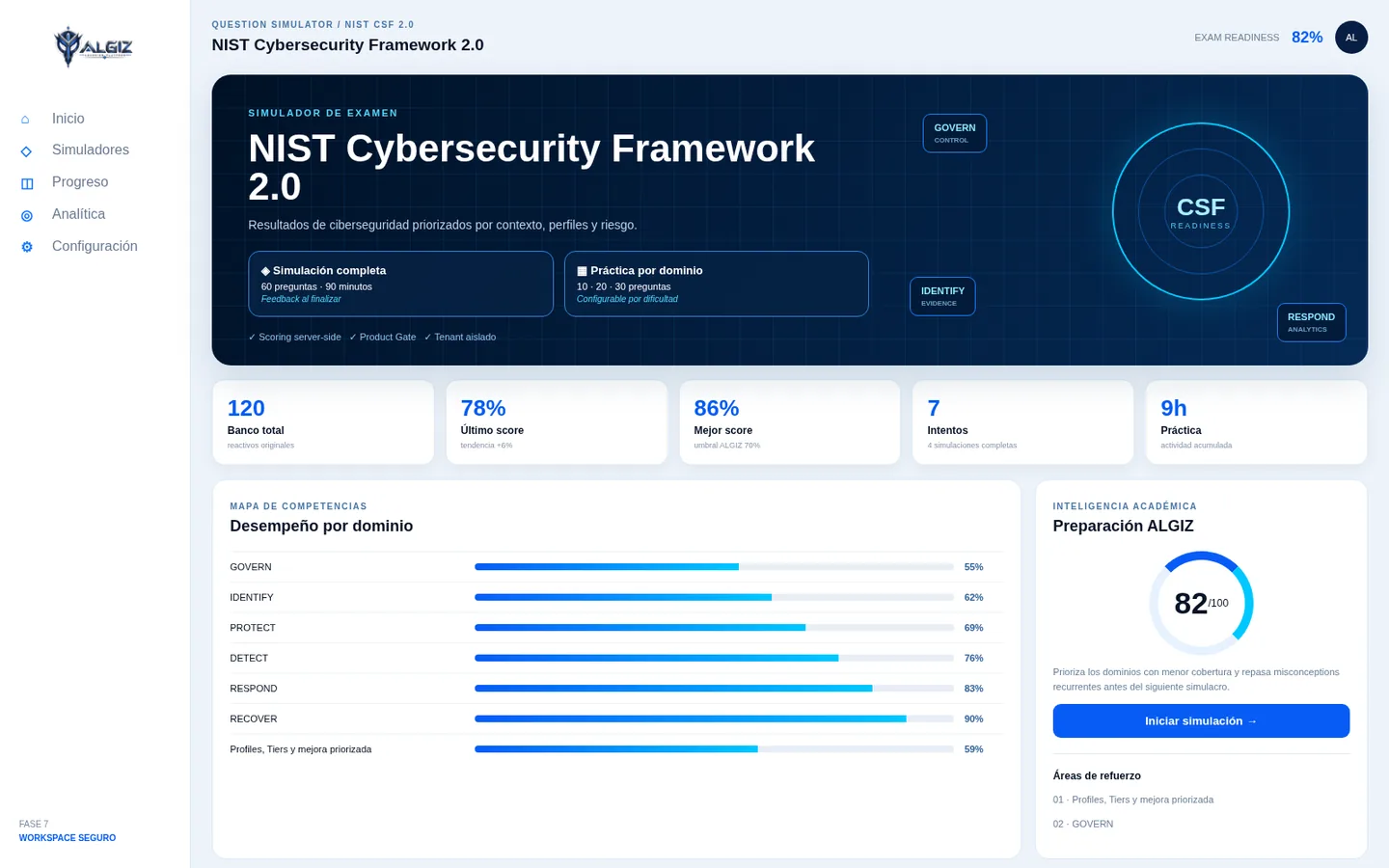Screen dimensions: 1389x868
Task: Click the PROTECT progress bar
Action: 714,628
